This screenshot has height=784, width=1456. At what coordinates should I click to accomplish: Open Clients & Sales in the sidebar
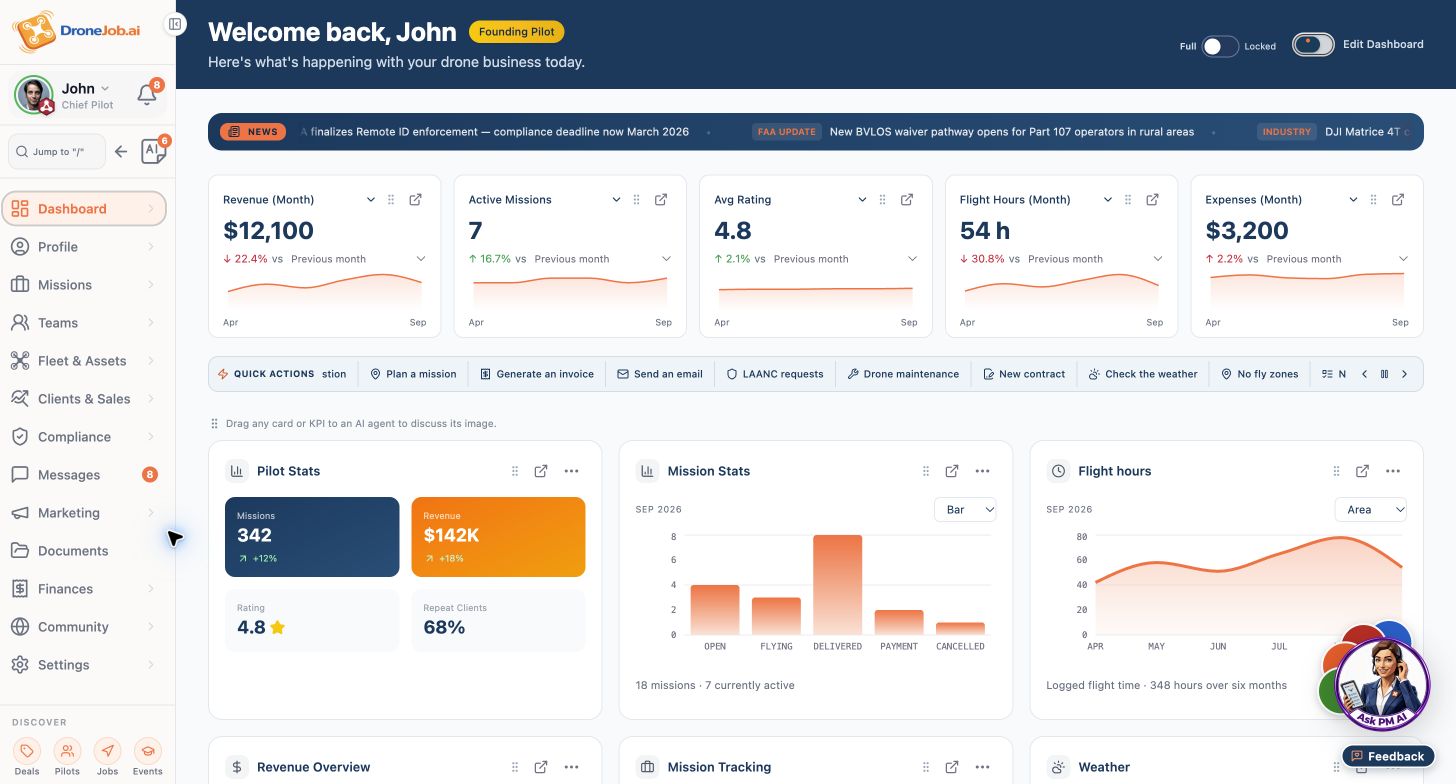click(x=84, y=399)
